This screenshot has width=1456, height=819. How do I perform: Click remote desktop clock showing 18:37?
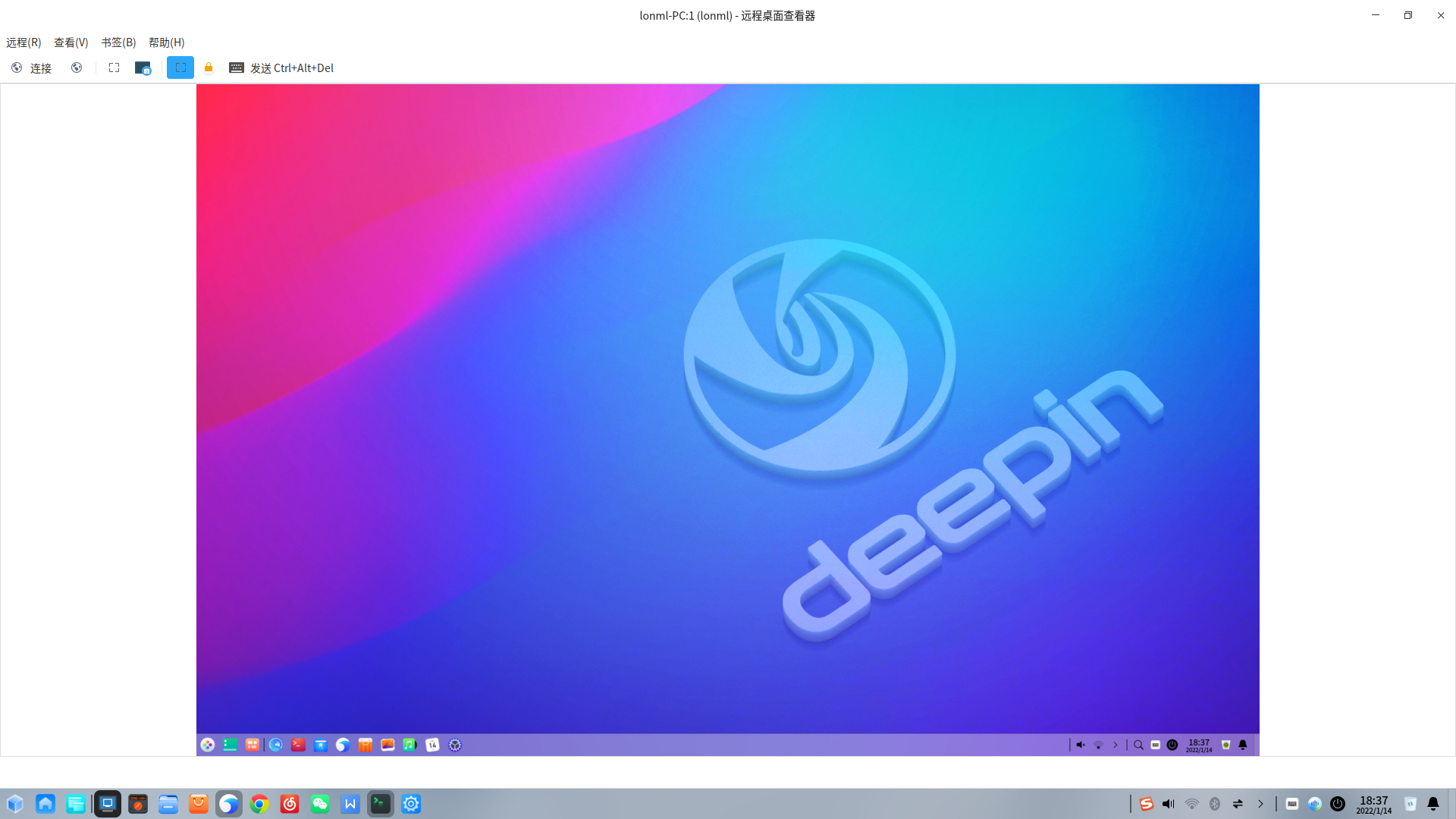pos(1199,745)
